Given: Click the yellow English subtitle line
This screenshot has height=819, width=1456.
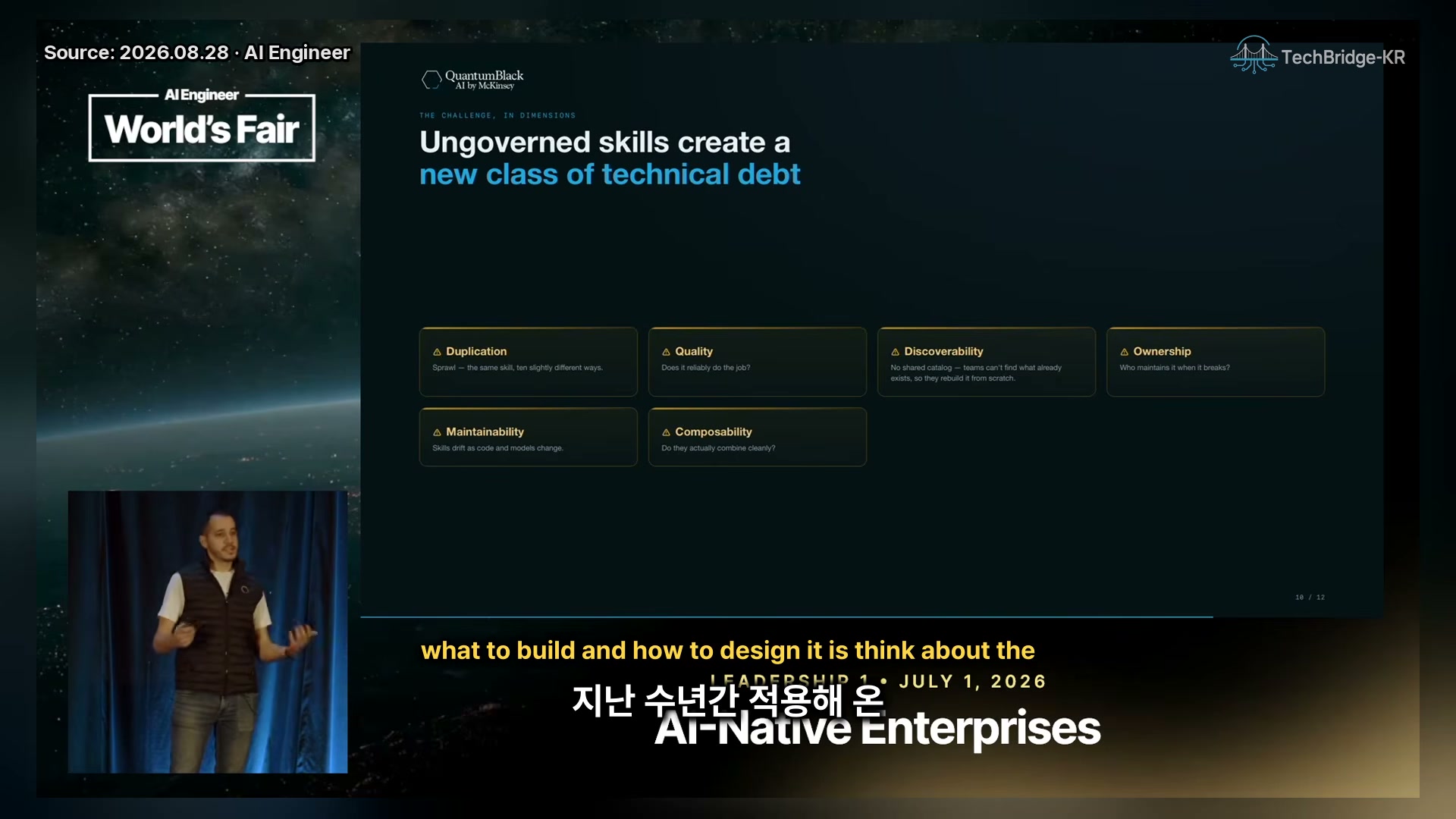Looking at the screenshot, I should 727,651.
